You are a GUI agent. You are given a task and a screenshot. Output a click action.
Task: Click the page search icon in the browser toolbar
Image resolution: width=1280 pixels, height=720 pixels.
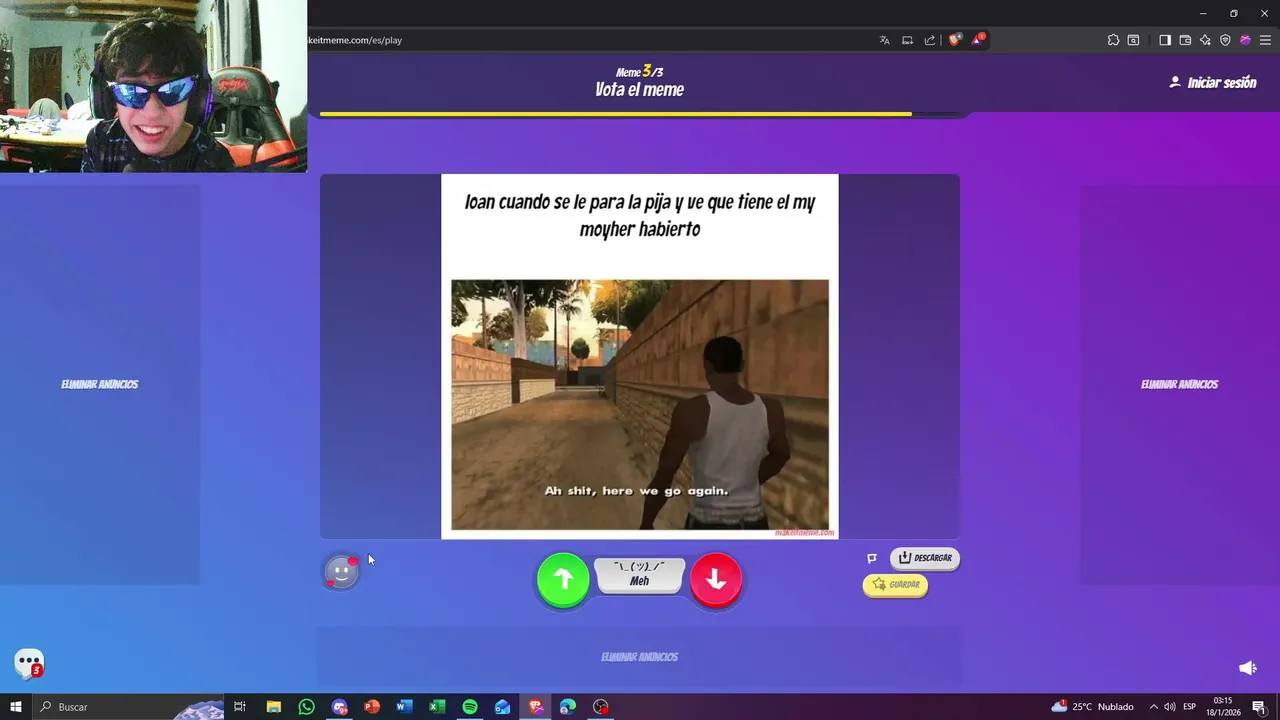1133,40
